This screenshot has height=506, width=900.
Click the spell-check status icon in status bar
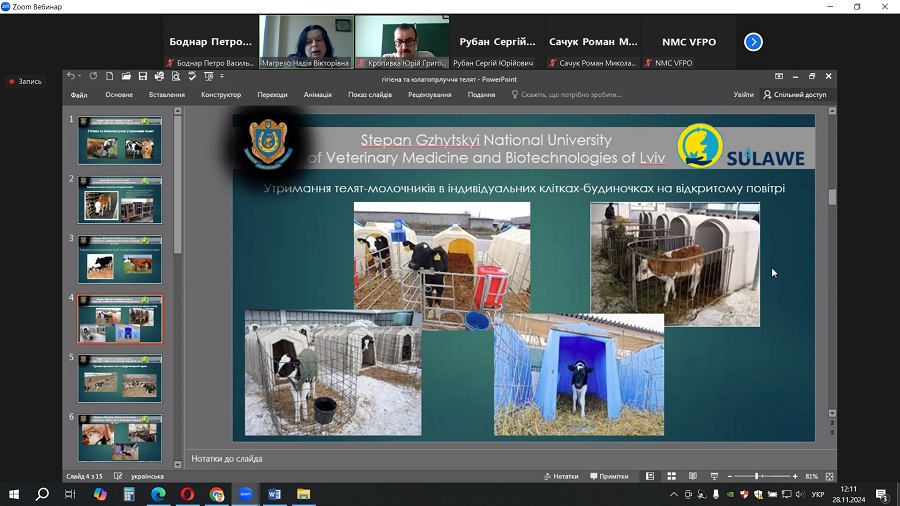click(x=118, y=476)
